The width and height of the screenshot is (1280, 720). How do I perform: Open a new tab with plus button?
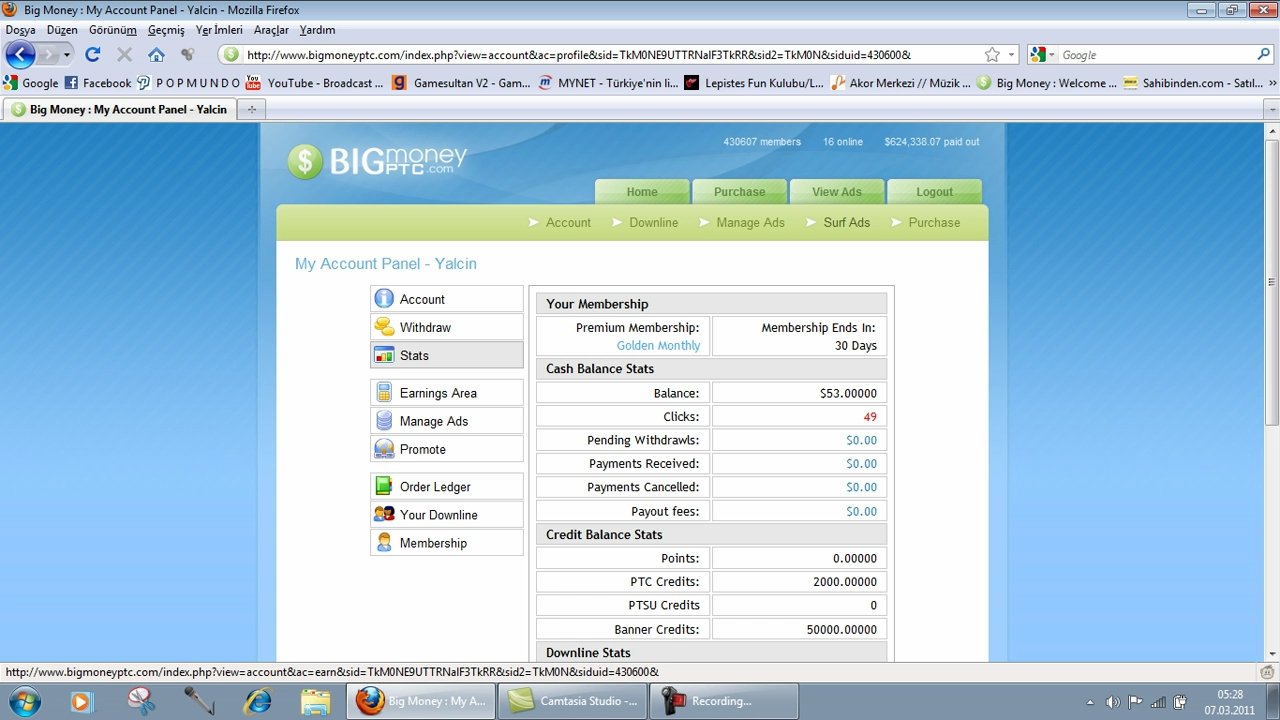tap(251, 109)
